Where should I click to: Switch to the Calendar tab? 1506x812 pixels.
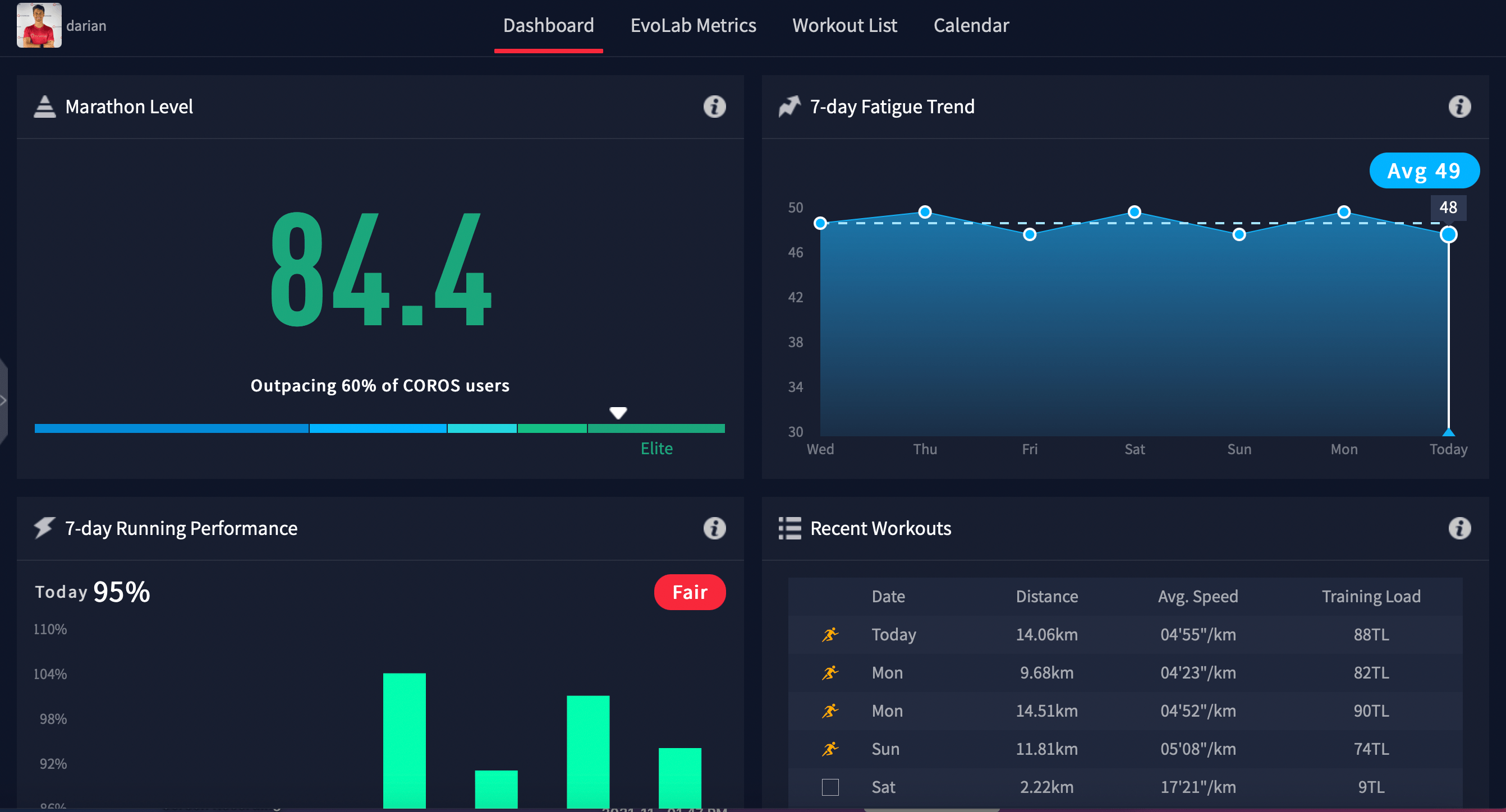[x=971, y=25]
